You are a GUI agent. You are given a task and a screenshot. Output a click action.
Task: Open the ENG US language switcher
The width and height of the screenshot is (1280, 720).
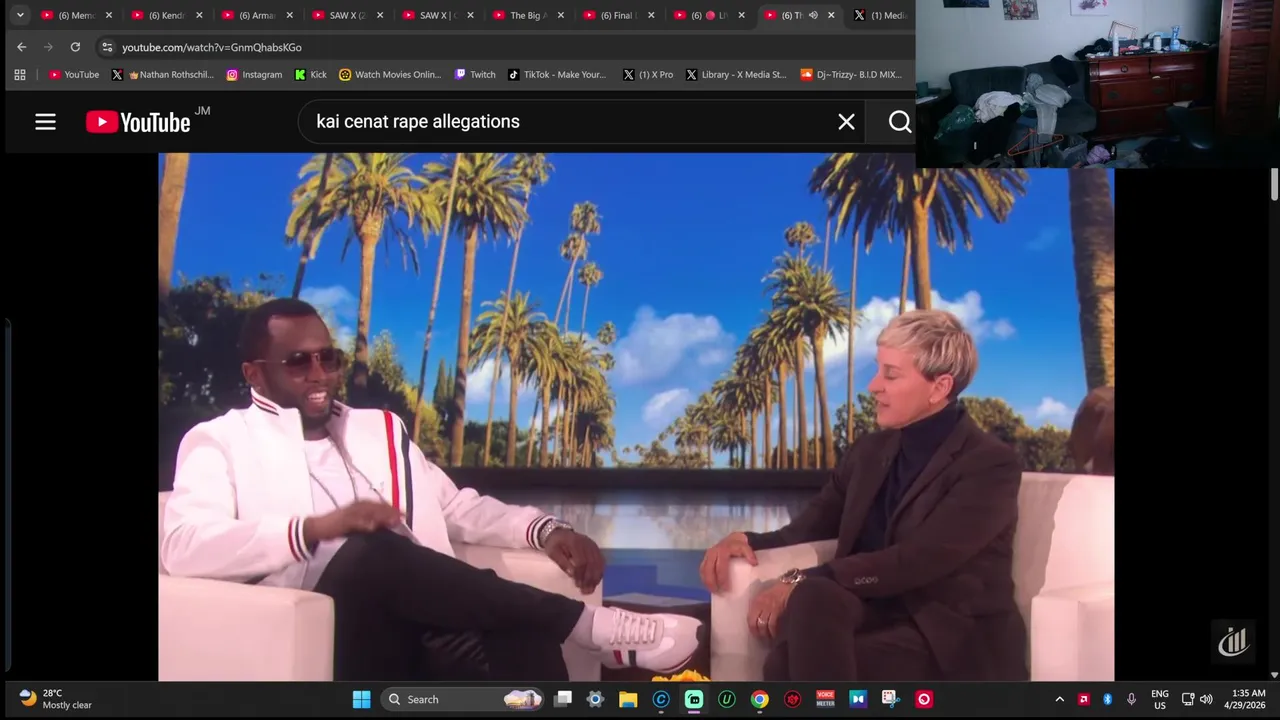[x=1160, y=699]
